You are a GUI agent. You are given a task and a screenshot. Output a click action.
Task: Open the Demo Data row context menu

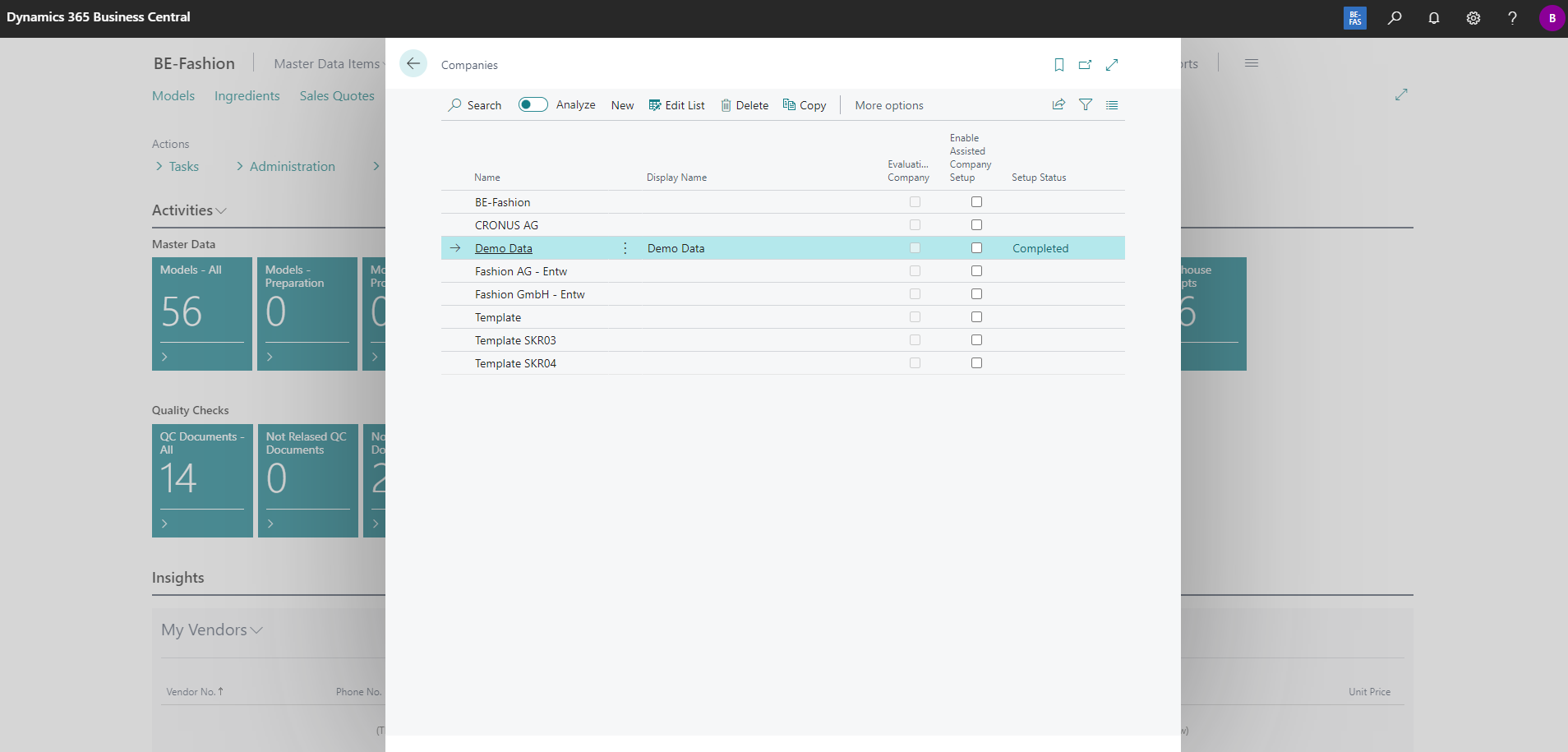click(625, 248)
